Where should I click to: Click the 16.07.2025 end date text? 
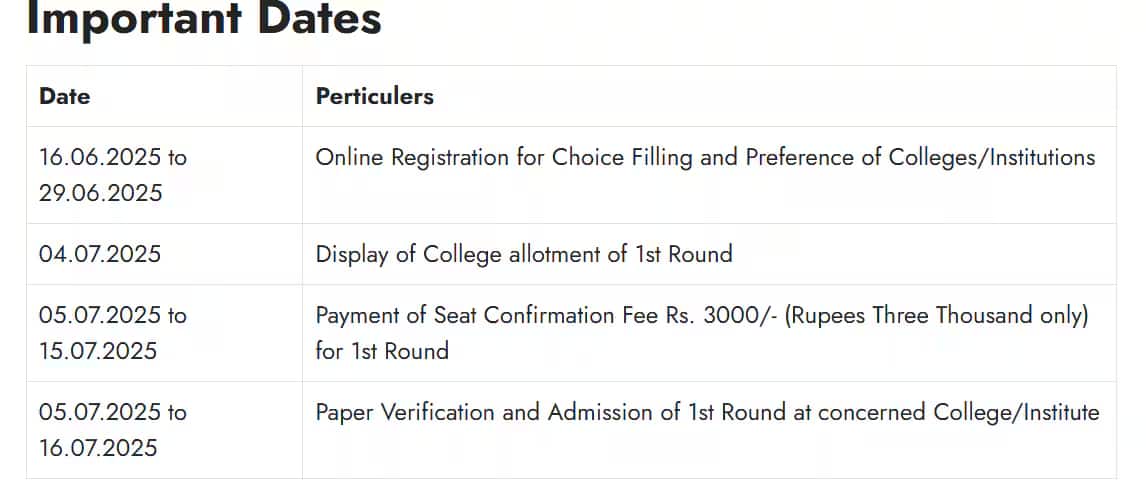tap(98, 447)
